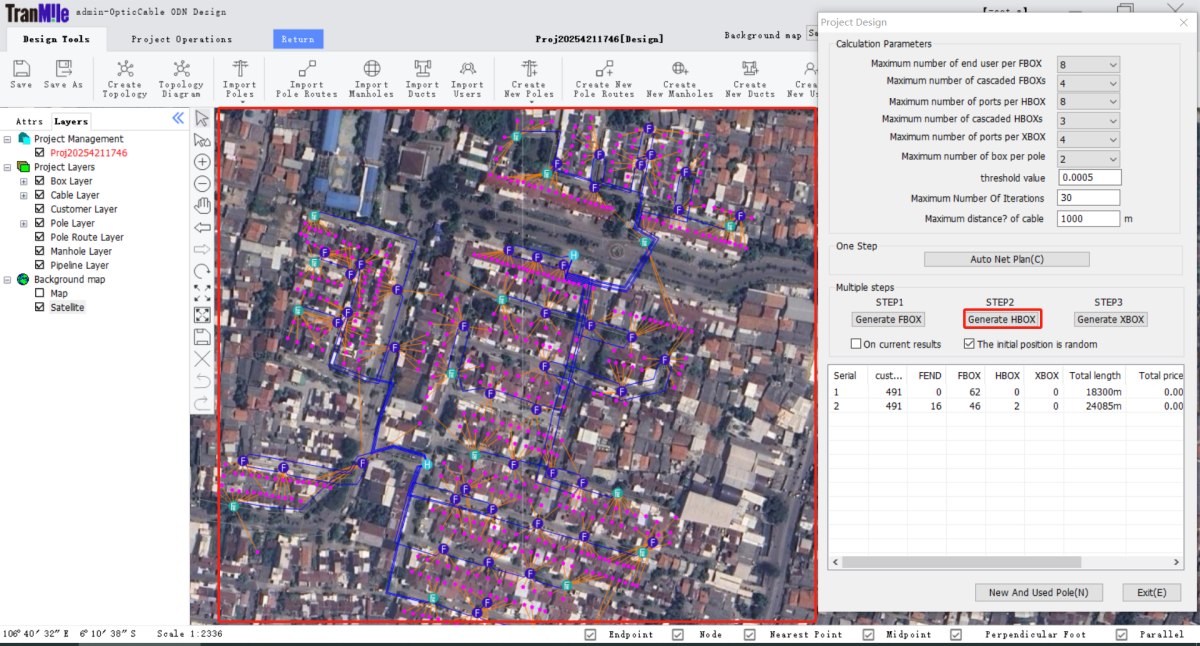Expand the Cable Layer tree node

click(24, 195)
